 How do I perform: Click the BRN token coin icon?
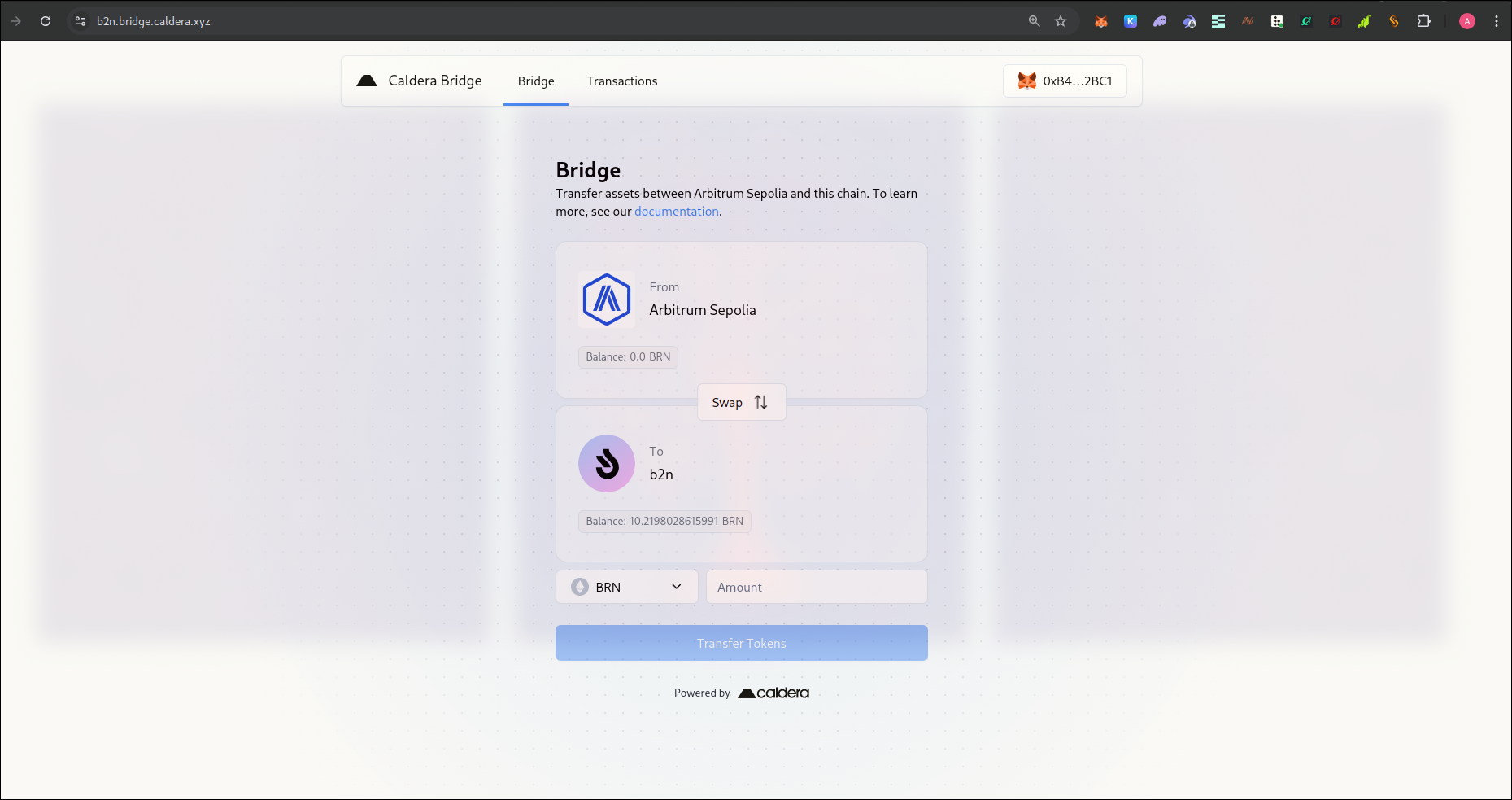click(580, 587)
